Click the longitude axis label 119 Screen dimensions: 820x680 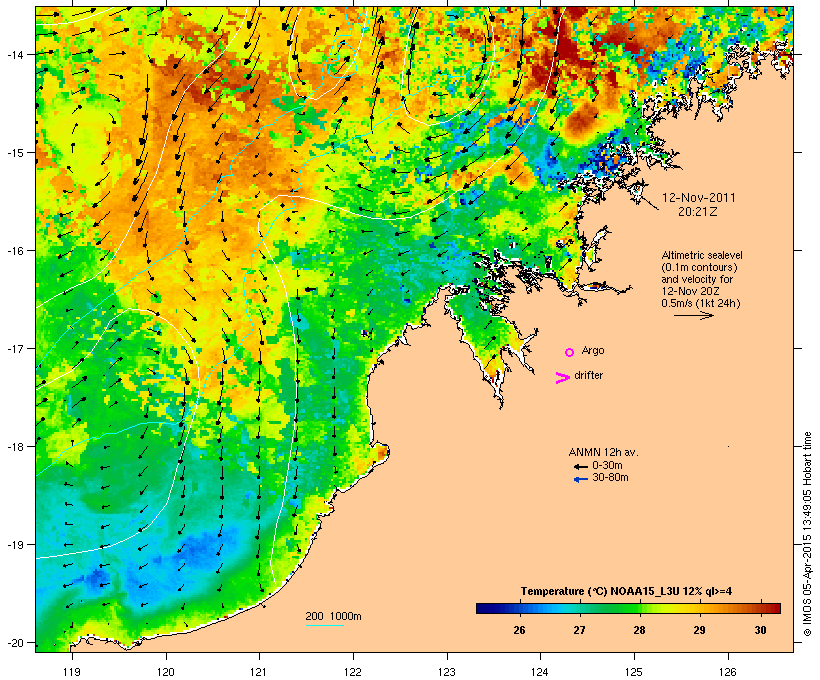point(72,672)
